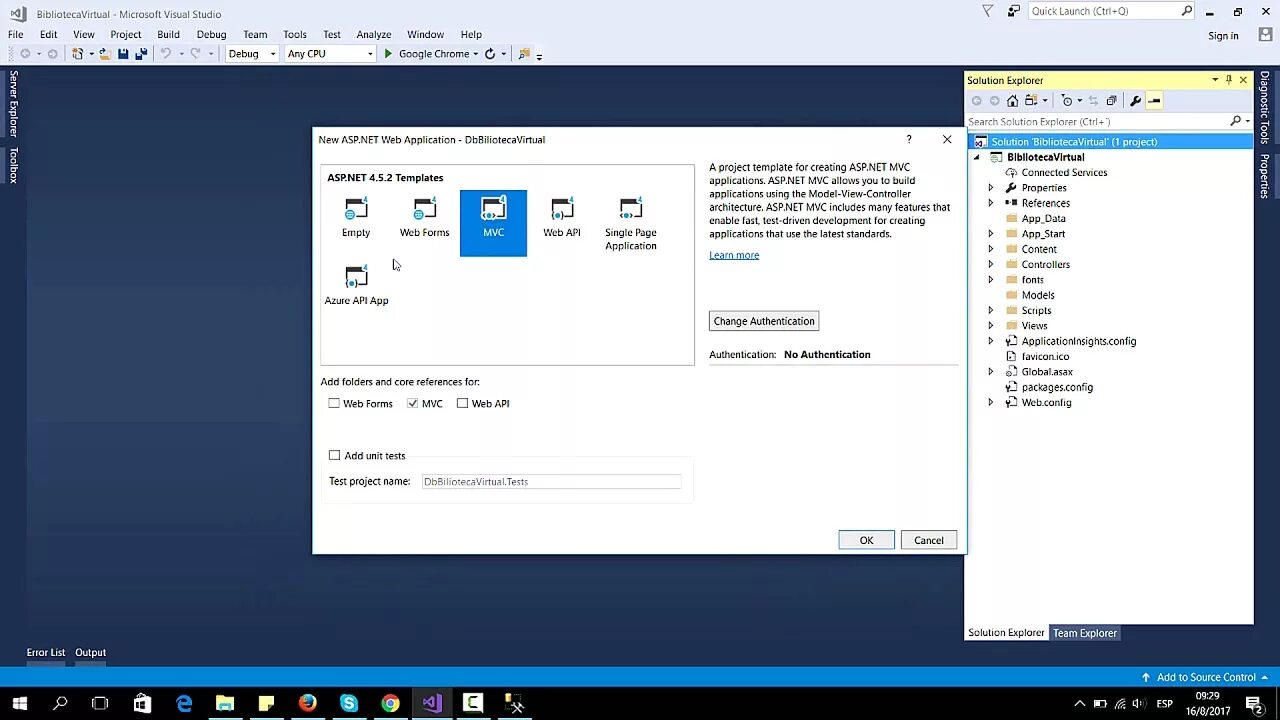This screenshot has width=1280, height=720.
Task: Select the Single Page Application template
Action: click(x=630, y=224)
